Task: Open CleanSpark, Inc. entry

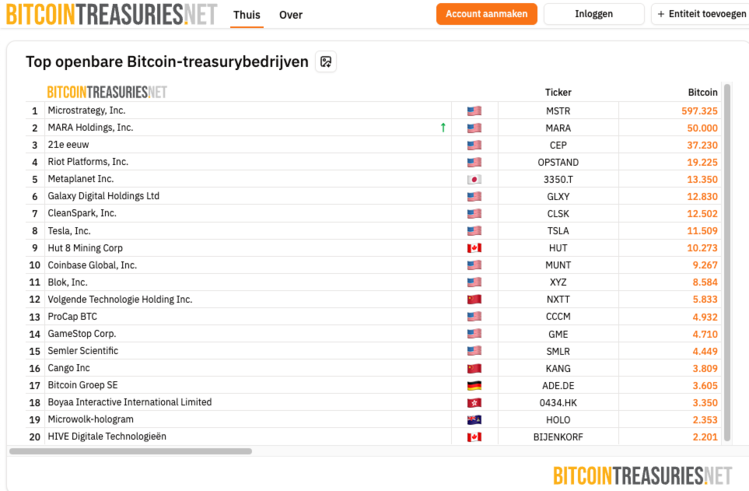Action: point(82,213)
